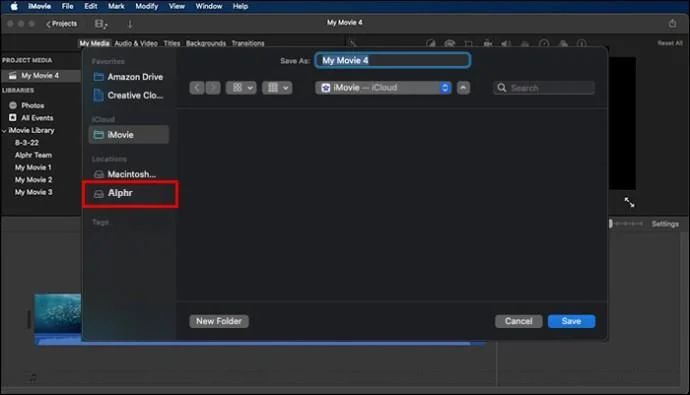The width and height of the screenshot is (690, 395).
Task: Click the Save As name field
Action: coord(393,60)
